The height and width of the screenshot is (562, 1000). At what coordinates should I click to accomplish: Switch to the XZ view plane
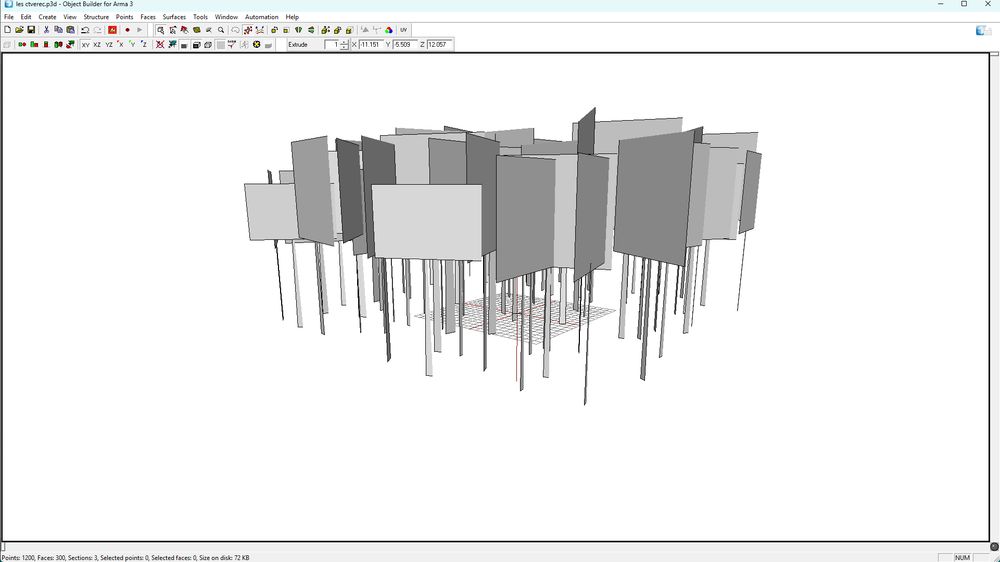97,45
